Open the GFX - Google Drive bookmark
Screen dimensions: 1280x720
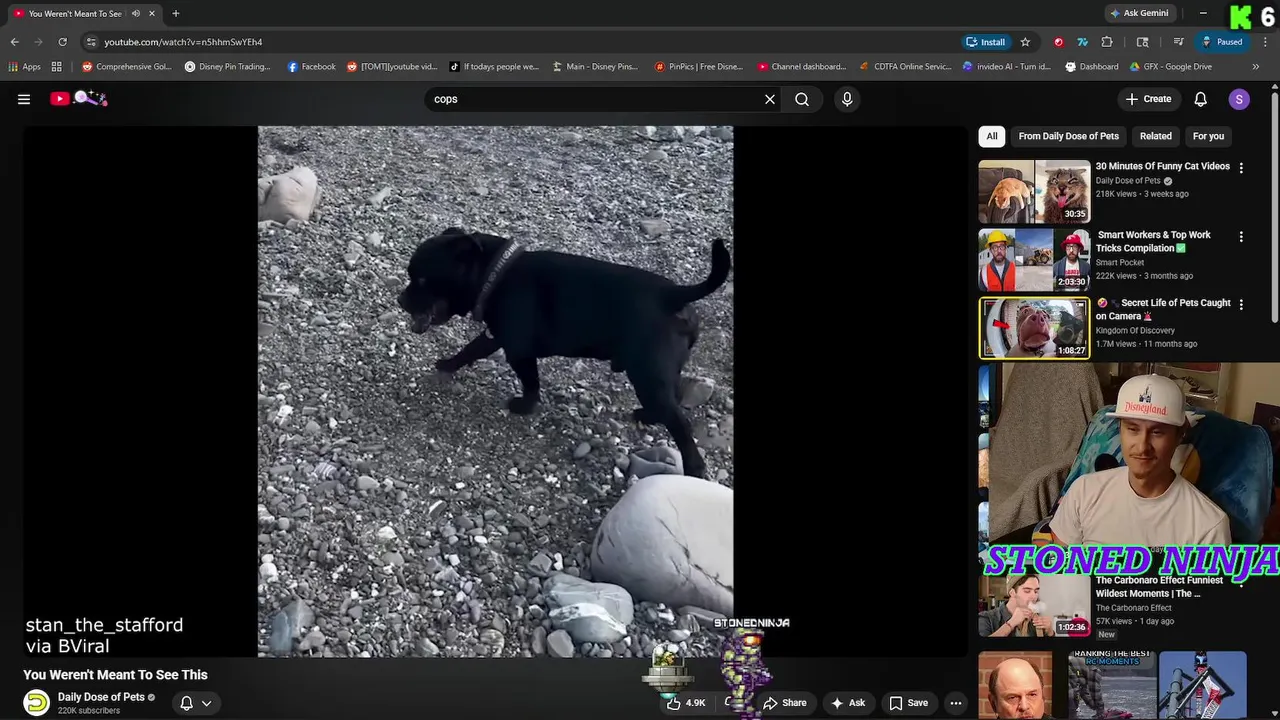pos(1171,67)
